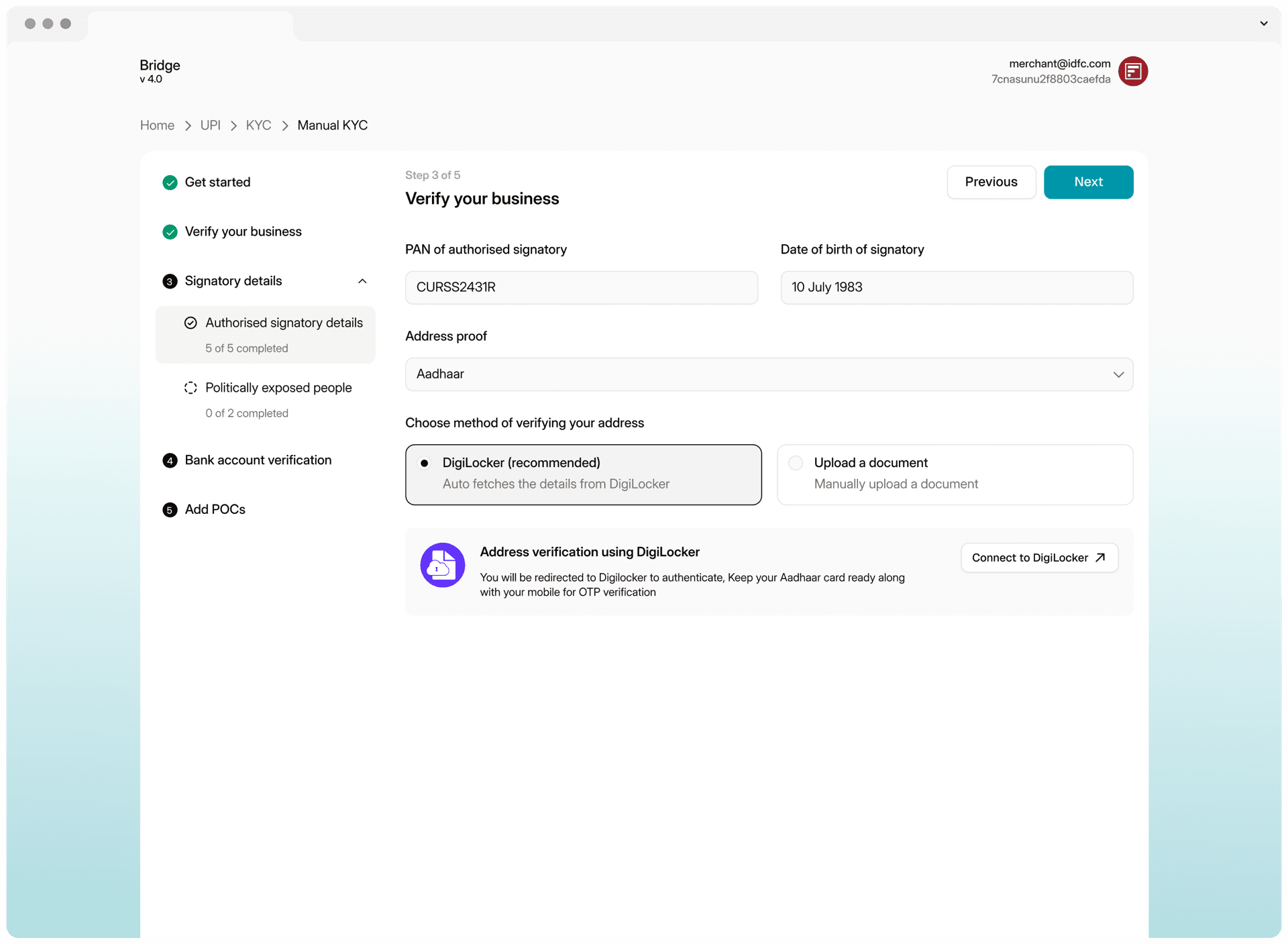1288x944 pixels.
Task: Click the breadcrumb chevron after Home
Action: click(188, 126)
